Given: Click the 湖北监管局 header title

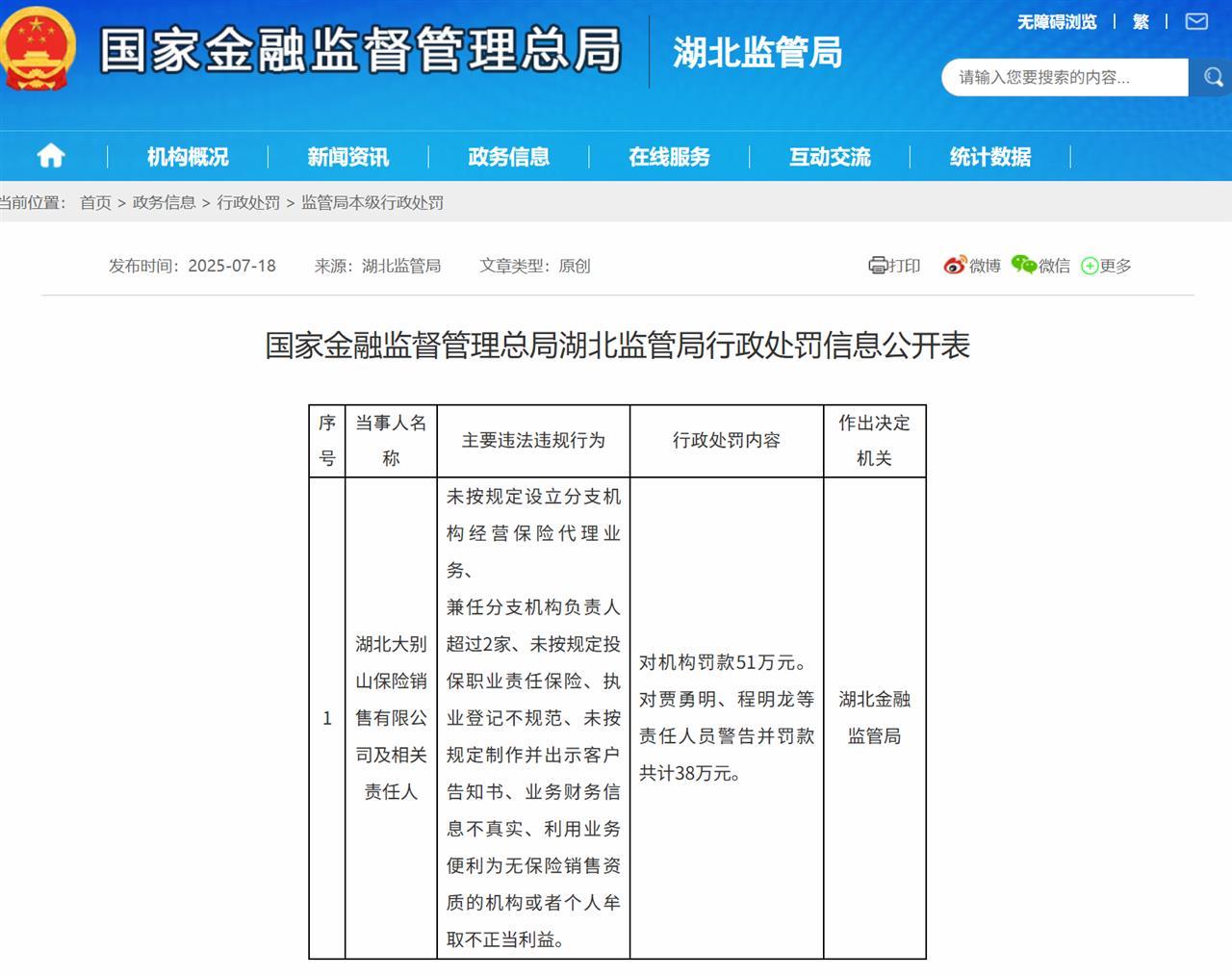Looking at the screenshot, I should 757,51.
